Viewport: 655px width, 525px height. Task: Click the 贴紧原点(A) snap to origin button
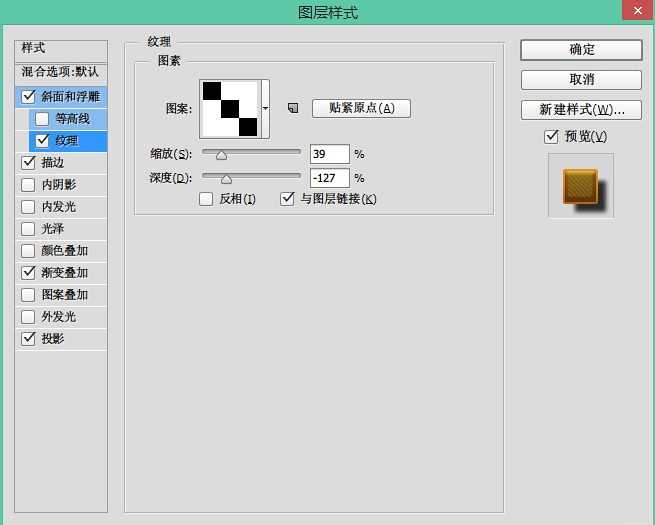pos(361,108)
